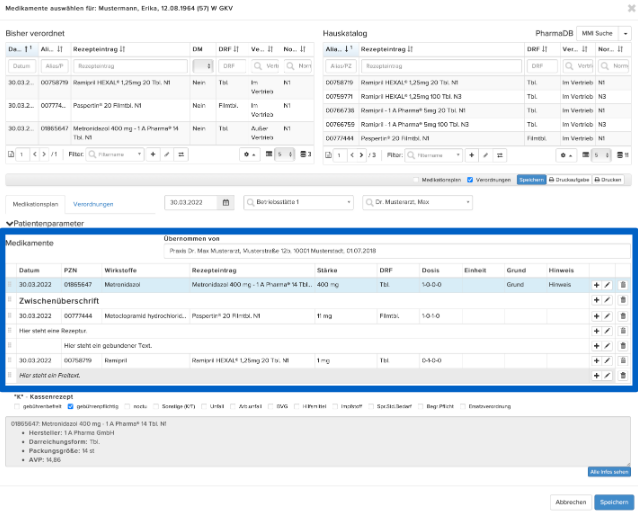The width and height of the screenshot is (638, 512).
Task: Edit the Ramipril medication row with the pencil icon
Action: 607,361
